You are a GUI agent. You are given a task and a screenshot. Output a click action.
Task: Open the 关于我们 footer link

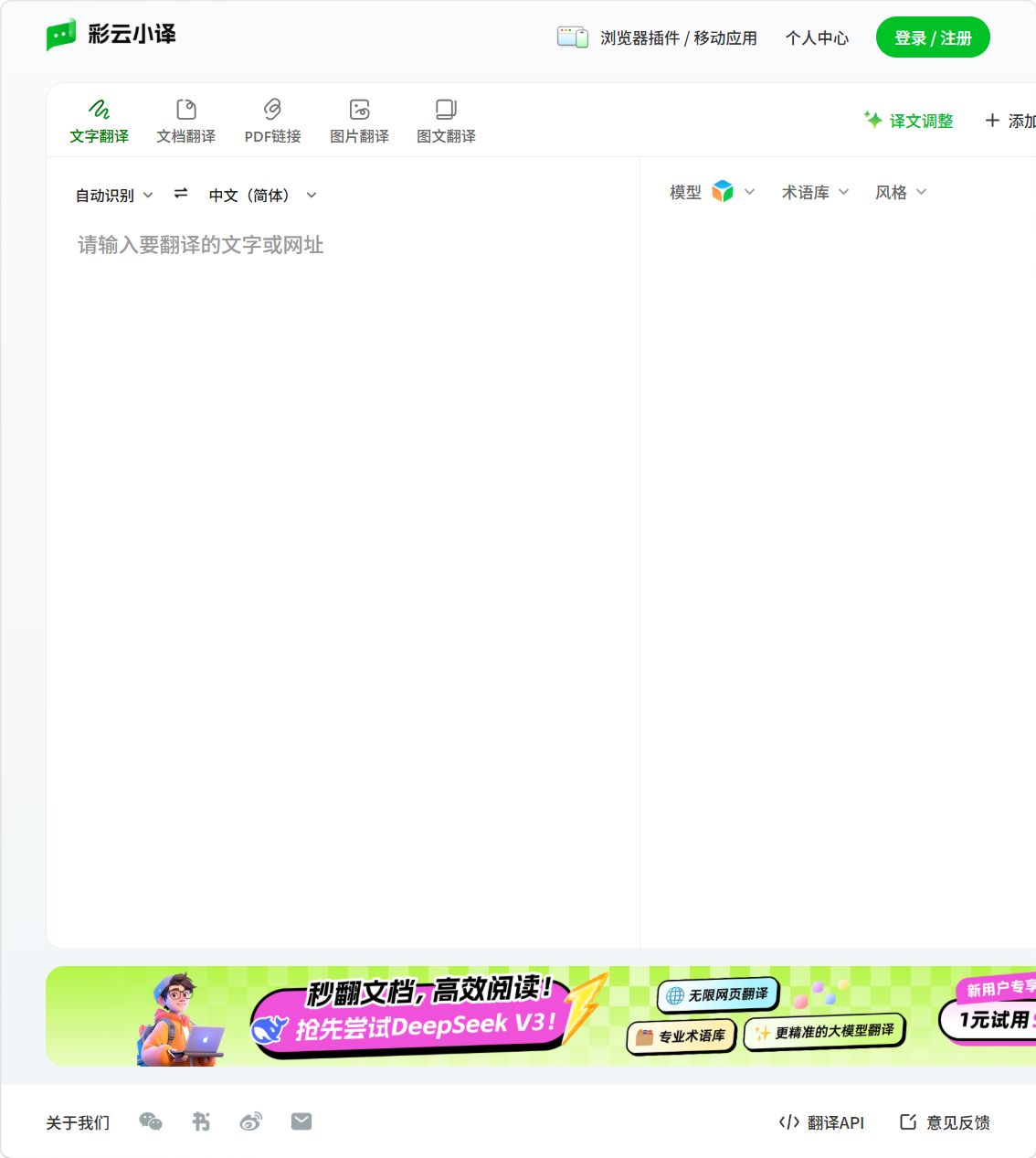click(78, 1122)
